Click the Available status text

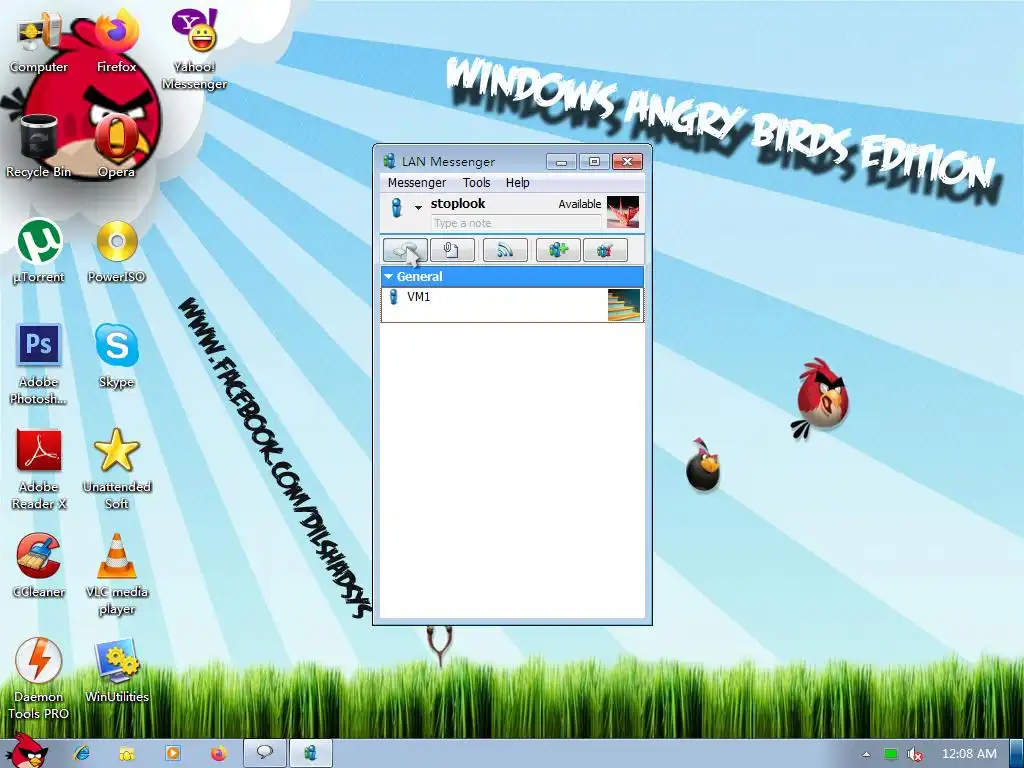(x=579, y=204)
